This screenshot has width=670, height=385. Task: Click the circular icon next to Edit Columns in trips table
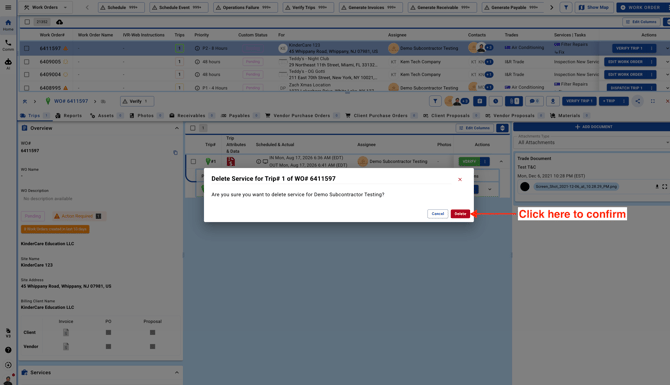(x=502, y=128)
